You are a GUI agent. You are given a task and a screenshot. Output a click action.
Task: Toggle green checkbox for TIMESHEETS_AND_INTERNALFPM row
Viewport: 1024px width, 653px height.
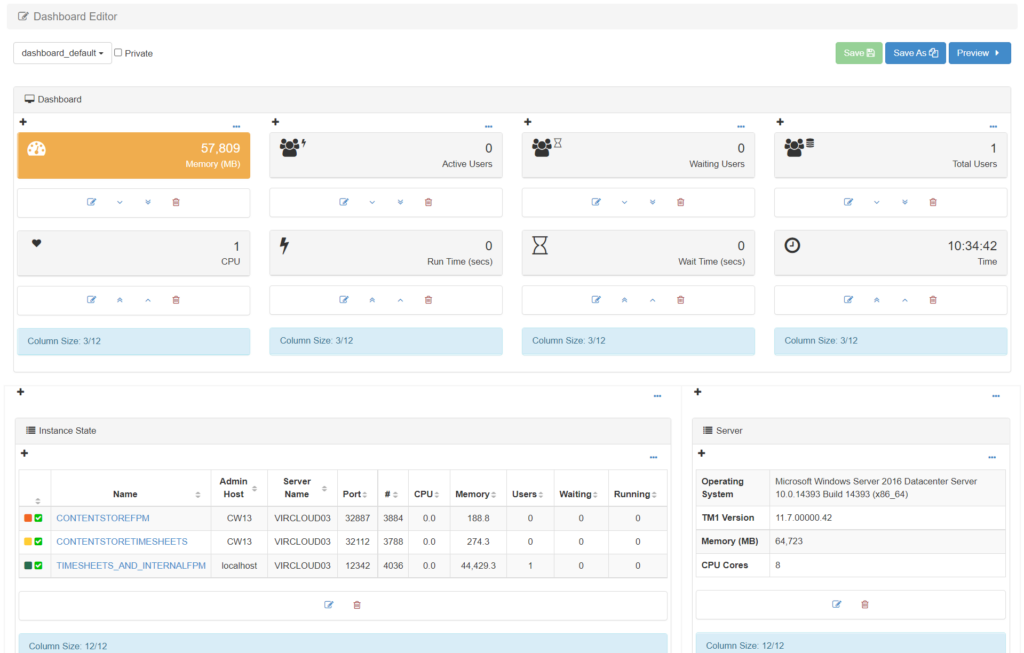point(39,566)
